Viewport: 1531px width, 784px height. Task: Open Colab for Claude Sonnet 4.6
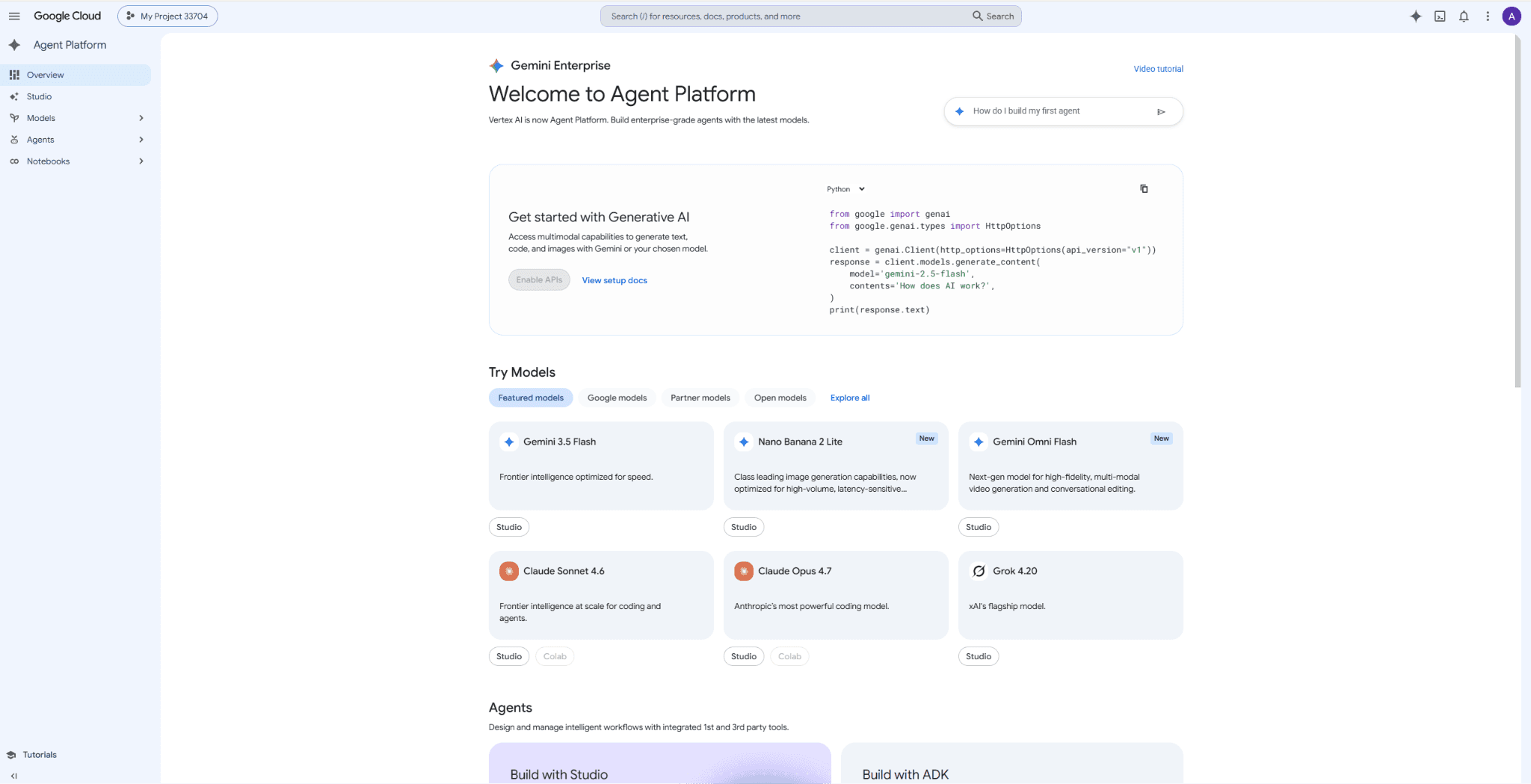(x=555, y=656)
